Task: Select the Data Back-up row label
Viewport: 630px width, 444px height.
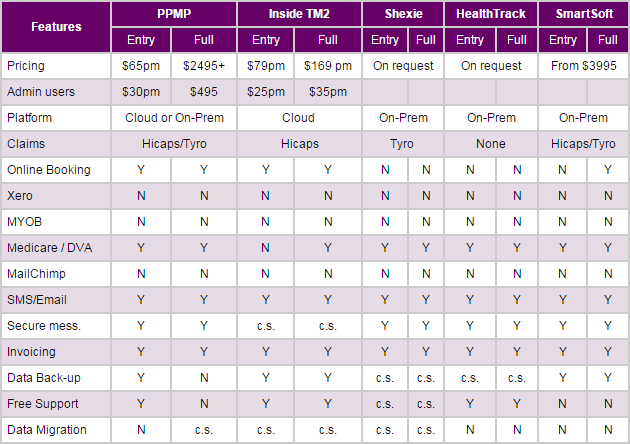Action: (x=56, y=378)
